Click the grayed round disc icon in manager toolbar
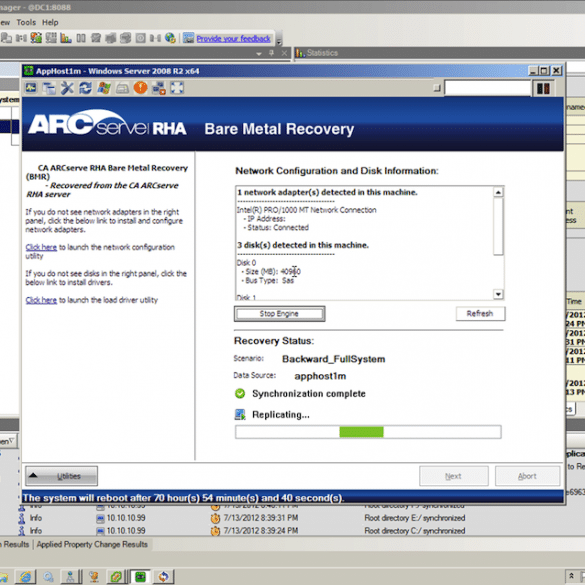The image size is (585, 585). click(x=140, y=38)
